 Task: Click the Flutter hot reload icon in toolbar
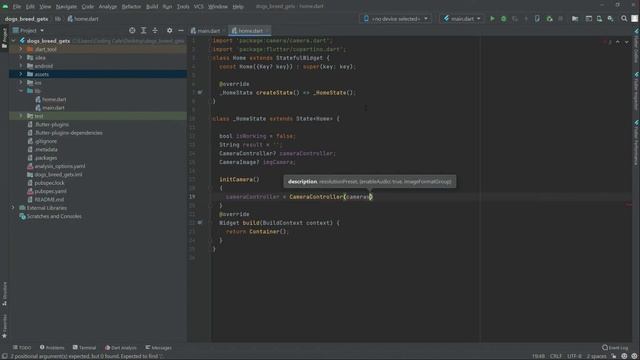tap(526, 19)
